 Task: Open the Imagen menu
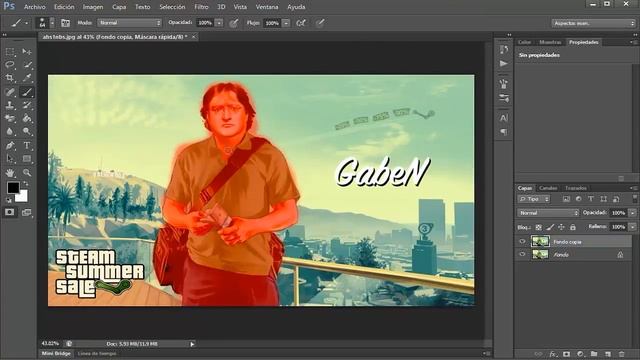click(93, 7)
